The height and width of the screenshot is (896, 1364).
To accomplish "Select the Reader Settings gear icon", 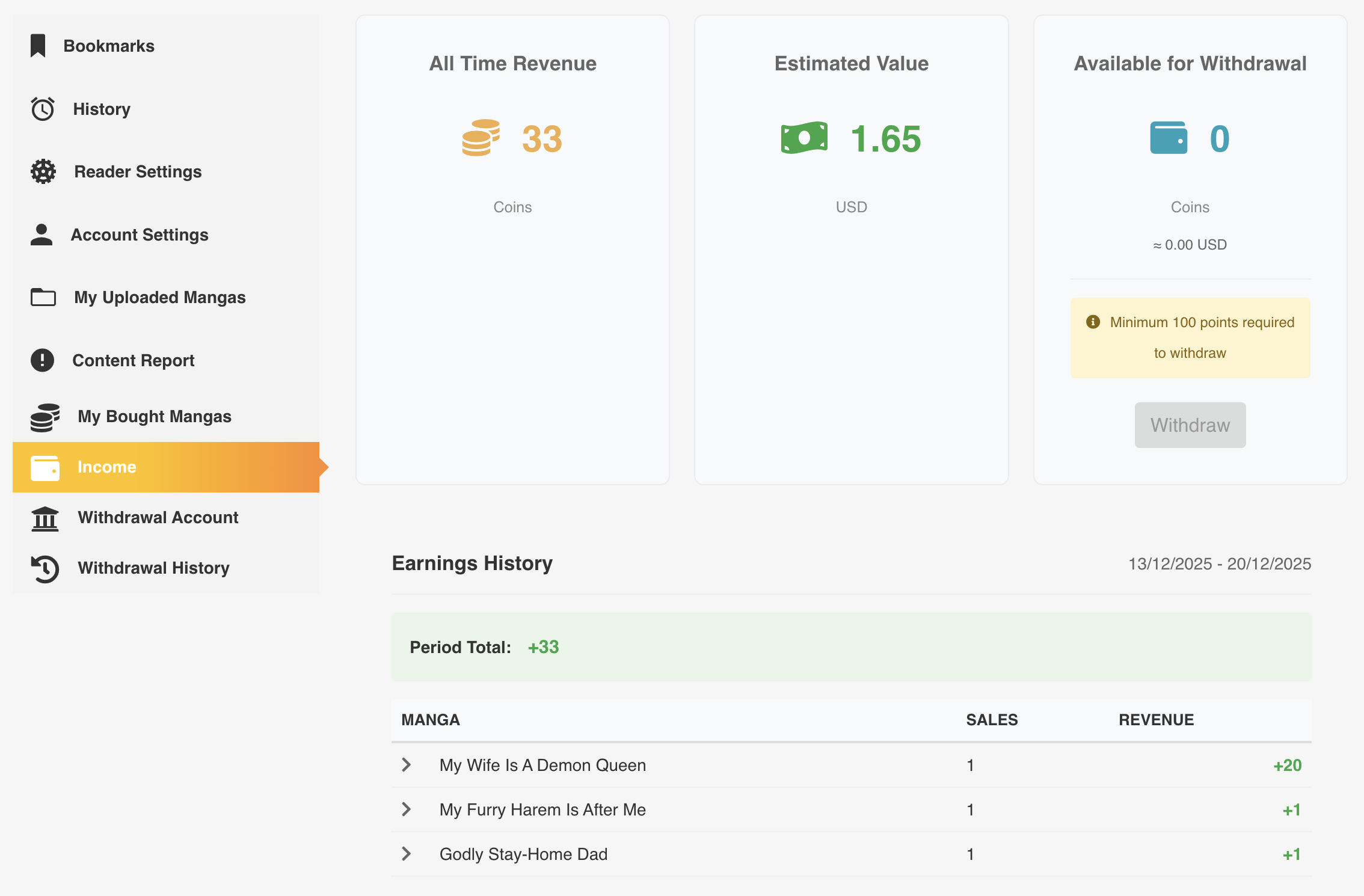I will pyautogui.click(x=42, y=171).
